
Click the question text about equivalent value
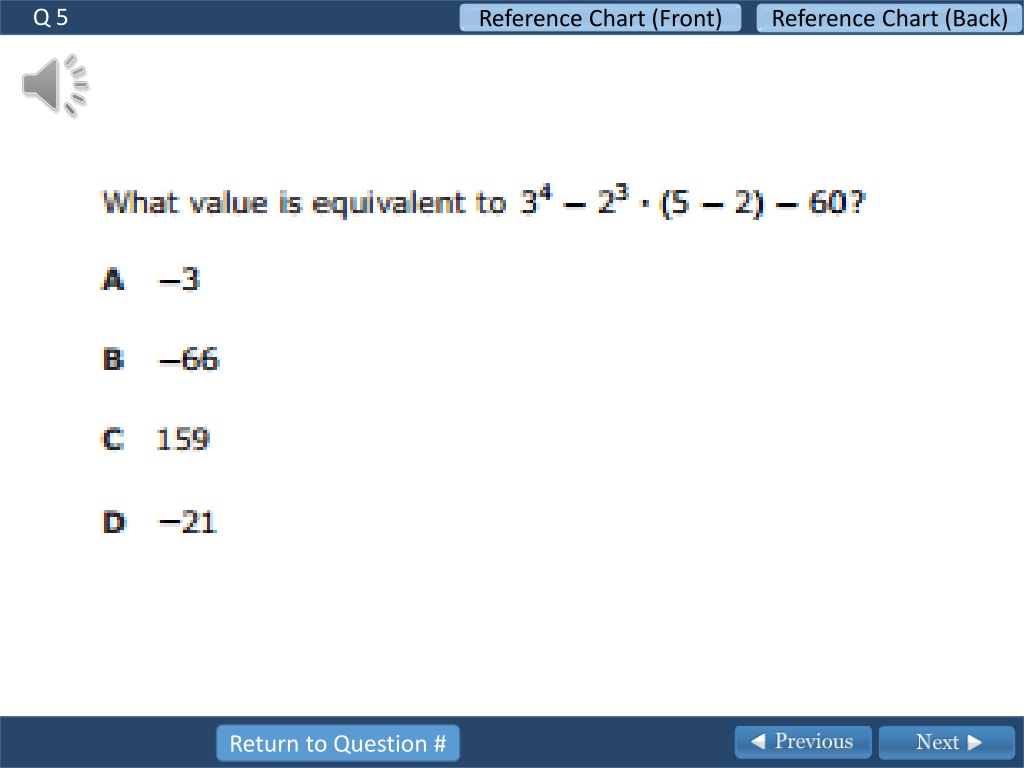484,202
